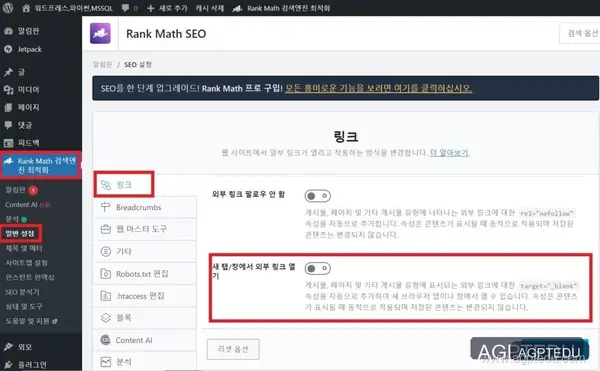Click the WordPress logo icon
This screenshot has width=600, height=371.
[8, 8]
